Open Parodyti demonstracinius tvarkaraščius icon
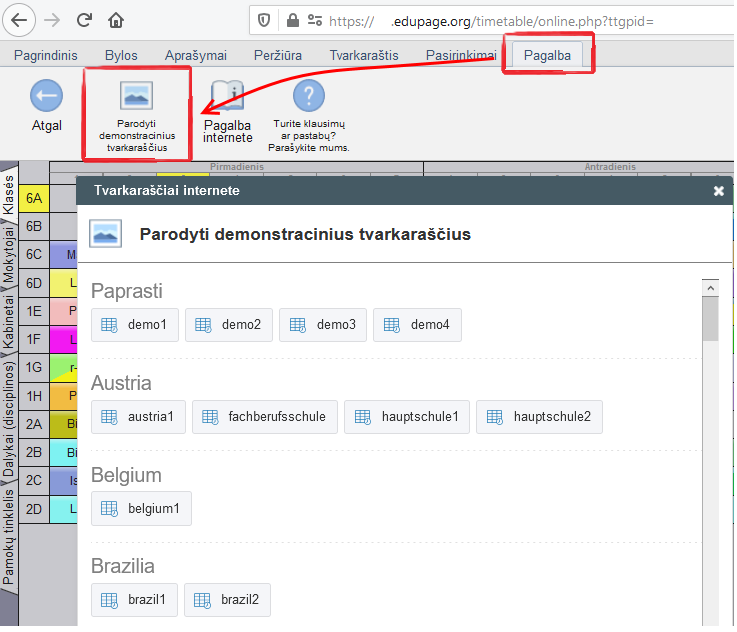 [x=136, y=95]
